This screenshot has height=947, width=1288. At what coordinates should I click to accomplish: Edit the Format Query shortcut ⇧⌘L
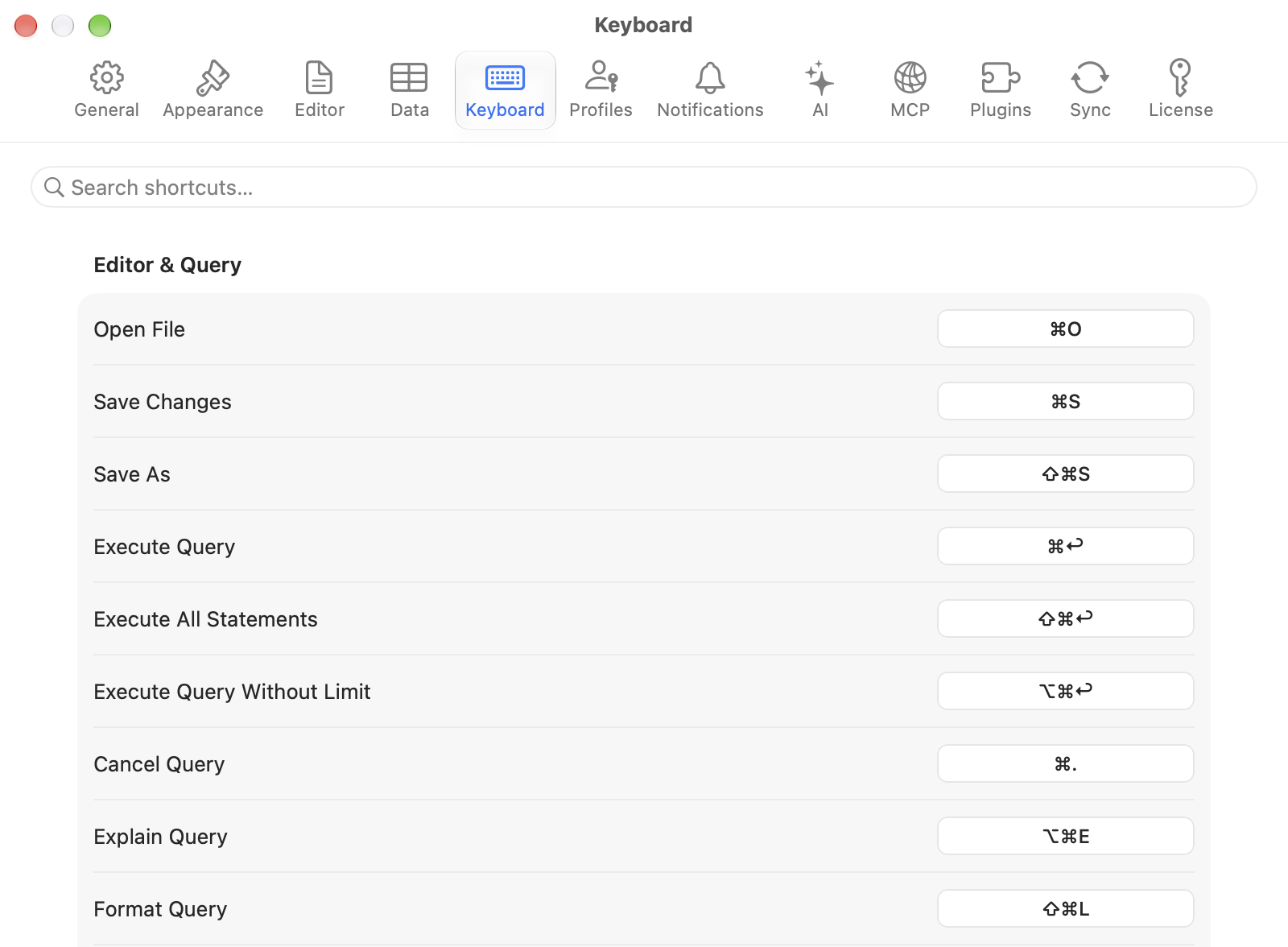(x=1065, y=909)
